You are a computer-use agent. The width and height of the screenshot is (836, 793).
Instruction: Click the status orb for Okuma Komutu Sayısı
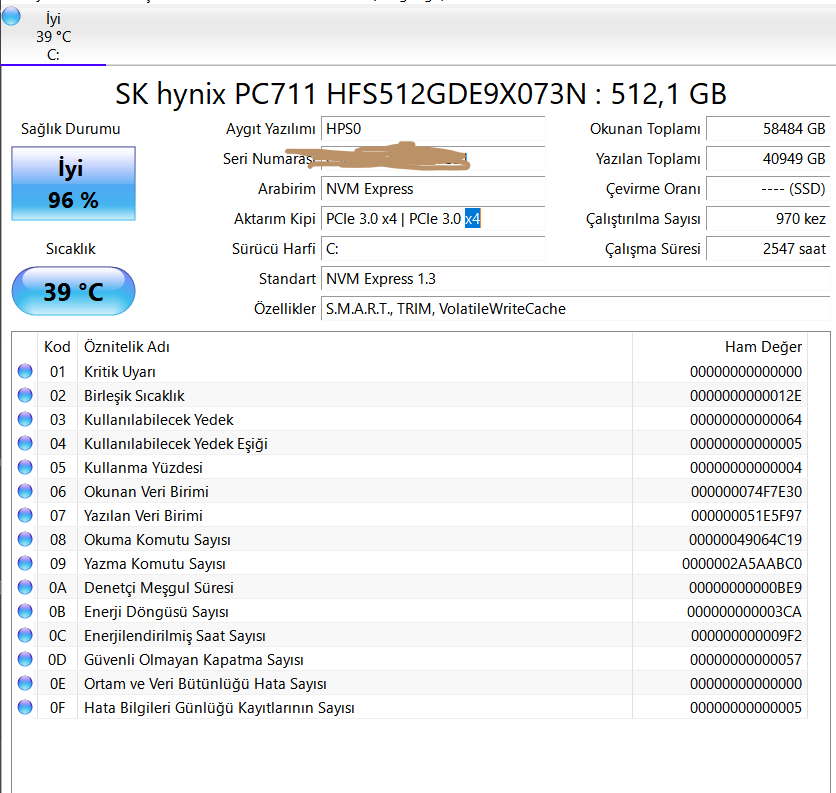tap(25, 539)
